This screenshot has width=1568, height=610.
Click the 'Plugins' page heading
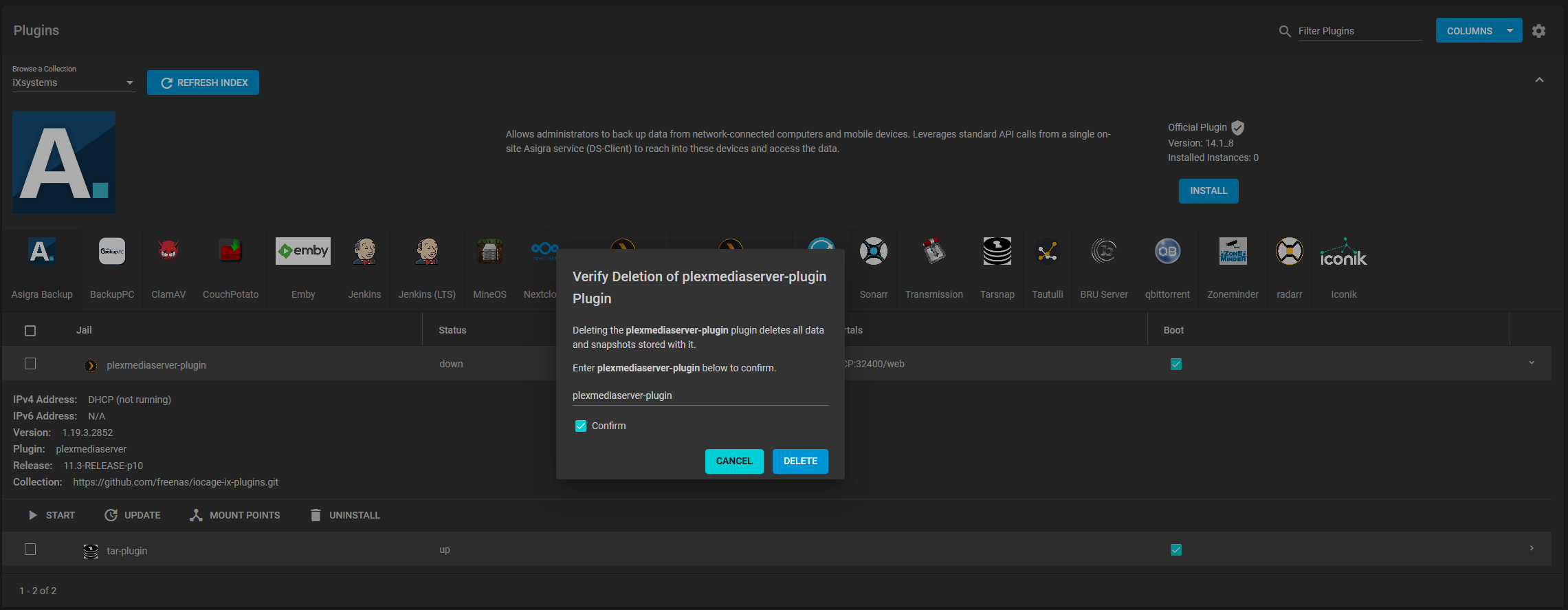point(36,30)
